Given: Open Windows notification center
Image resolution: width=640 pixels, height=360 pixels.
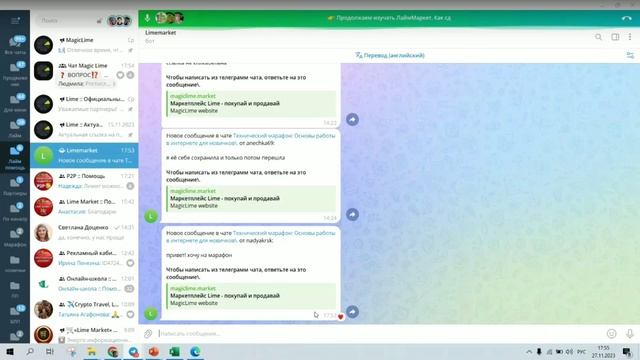Looking at the screenshot, I should tap(627, 351).
